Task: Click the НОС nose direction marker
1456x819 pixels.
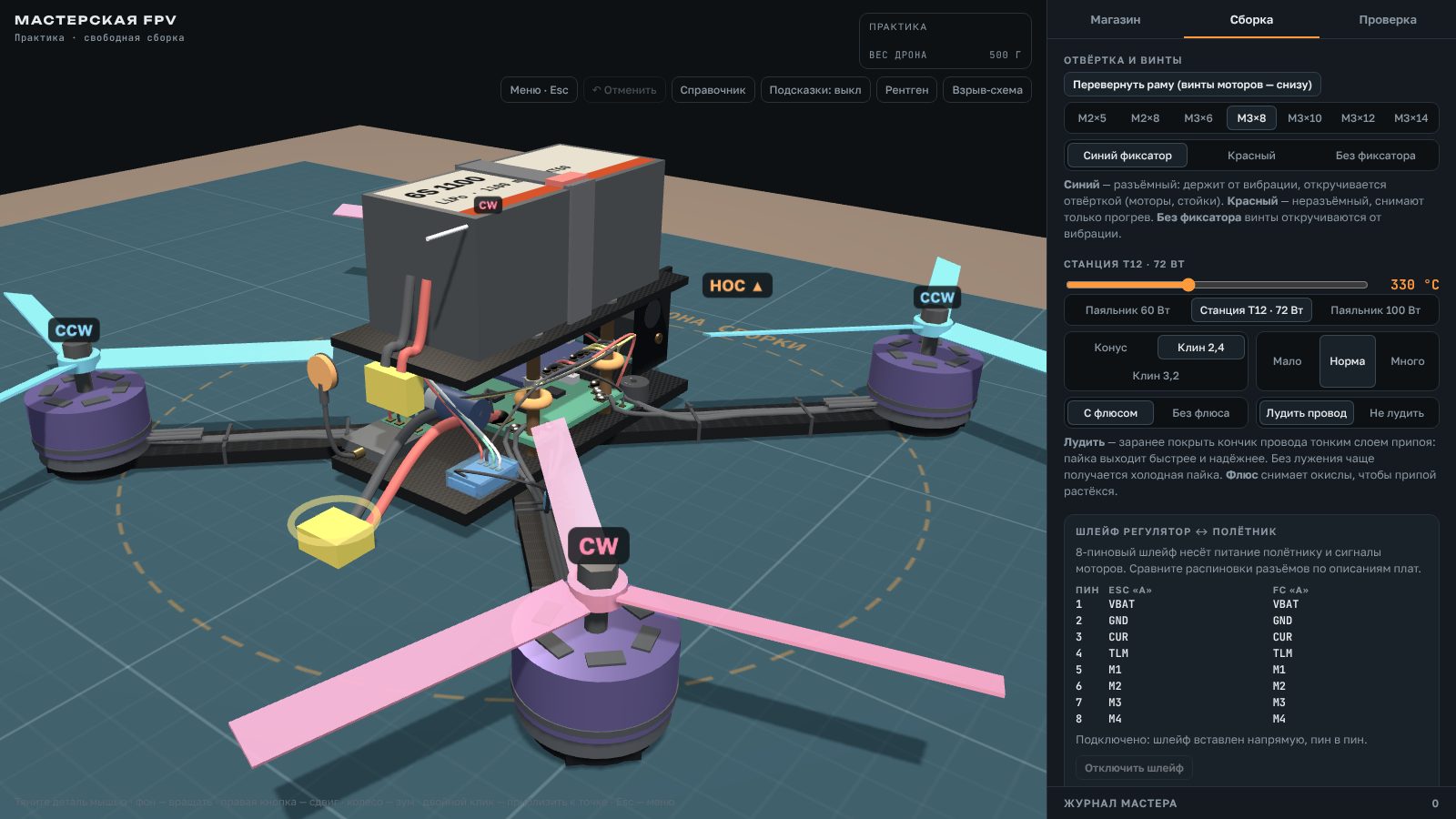Action: coord(736,286)
